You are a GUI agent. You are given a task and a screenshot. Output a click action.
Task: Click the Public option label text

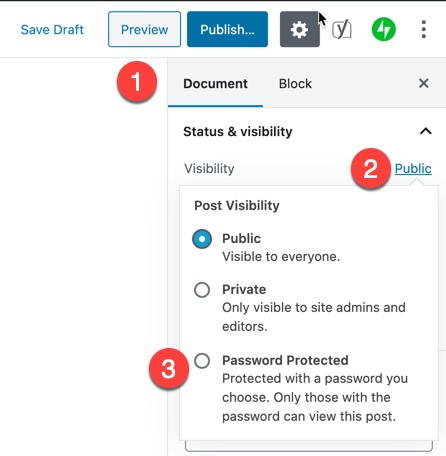pyautogui.click(x=241, y=238)
